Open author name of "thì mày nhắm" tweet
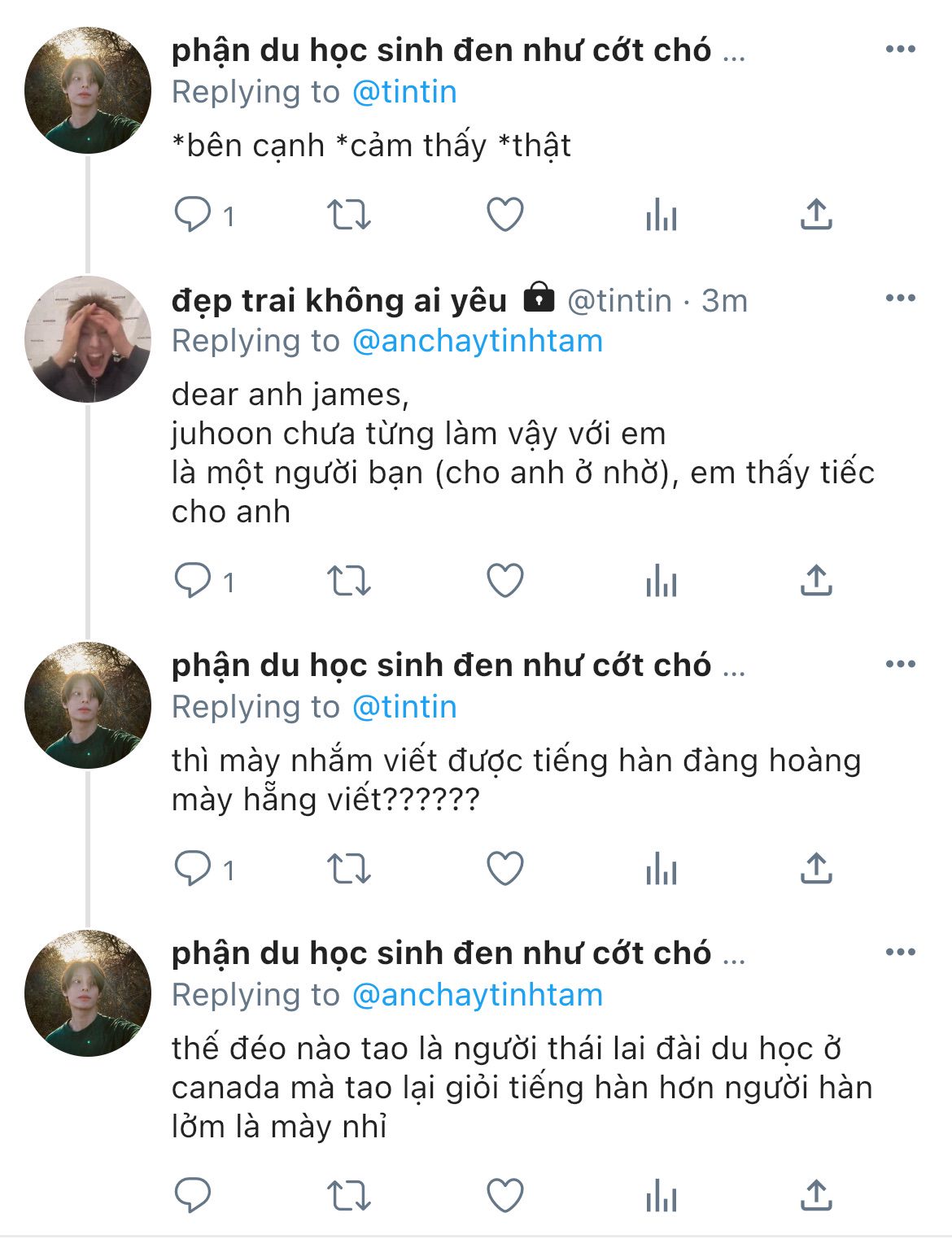952x1239 pixels. coord(441,665)
